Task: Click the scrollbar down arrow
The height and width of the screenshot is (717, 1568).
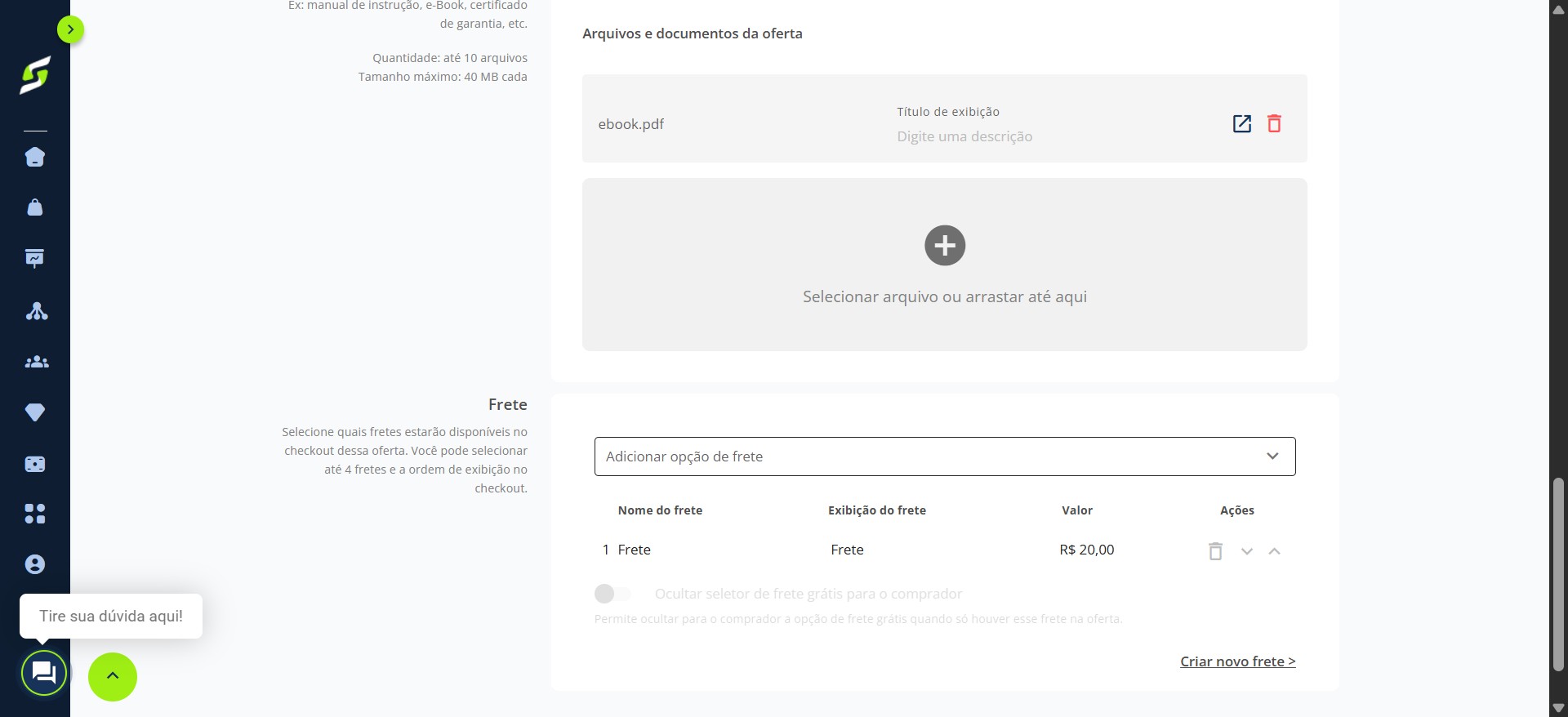Action: pos(1558,708)
